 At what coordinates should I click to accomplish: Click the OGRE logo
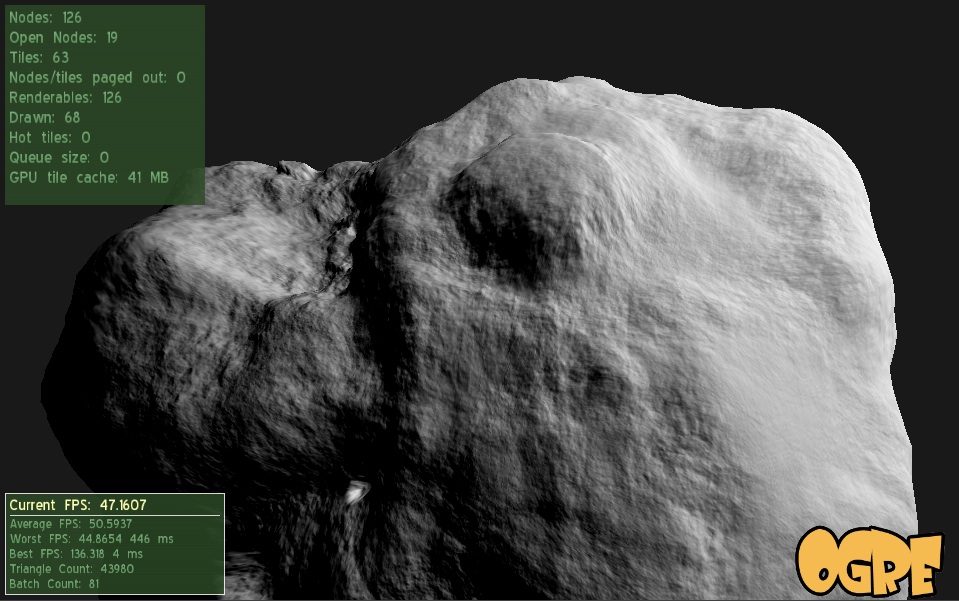pos(868,562)
